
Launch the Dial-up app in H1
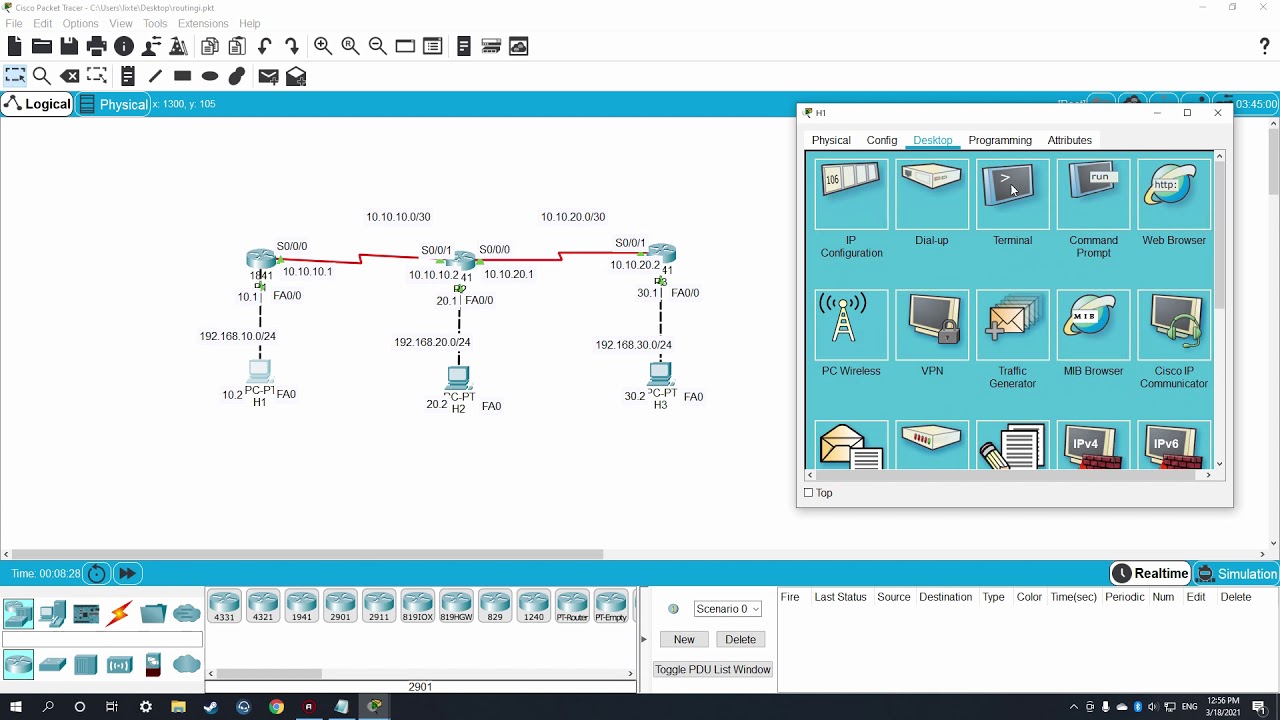pos(932,204)
